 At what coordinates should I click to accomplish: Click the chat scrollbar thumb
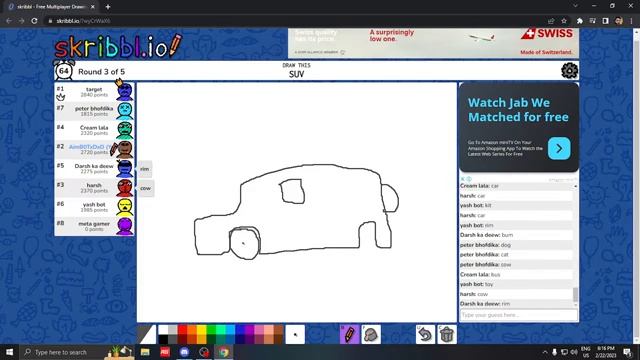(x=576, y=294)
